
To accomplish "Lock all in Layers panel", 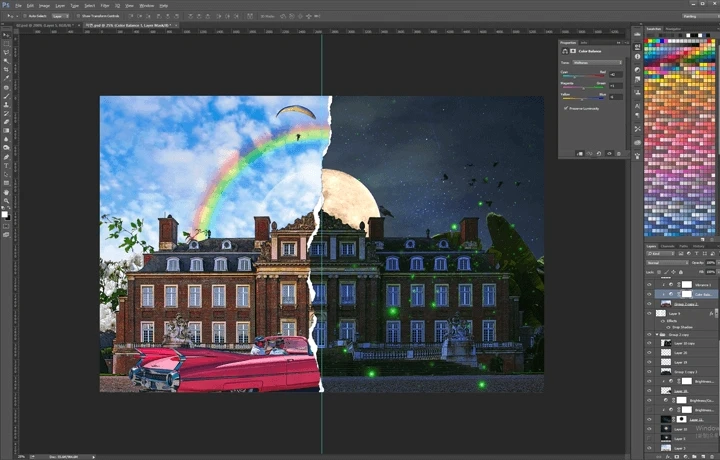I will click(x=681, y=272).
